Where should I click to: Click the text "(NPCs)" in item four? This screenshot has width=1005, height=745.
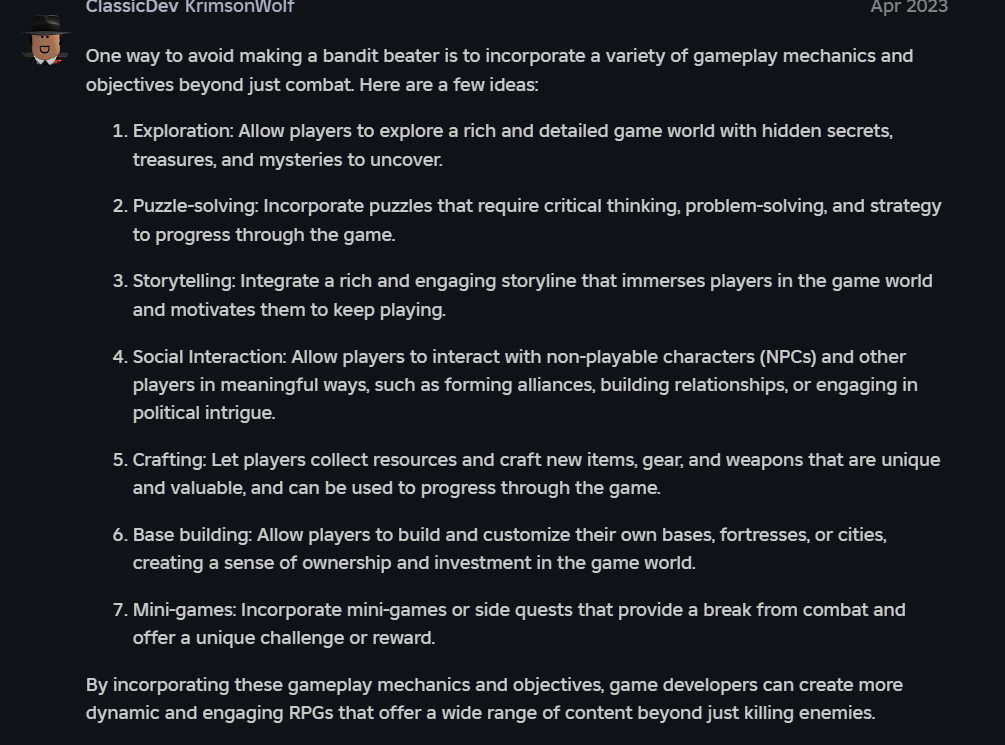788,357
